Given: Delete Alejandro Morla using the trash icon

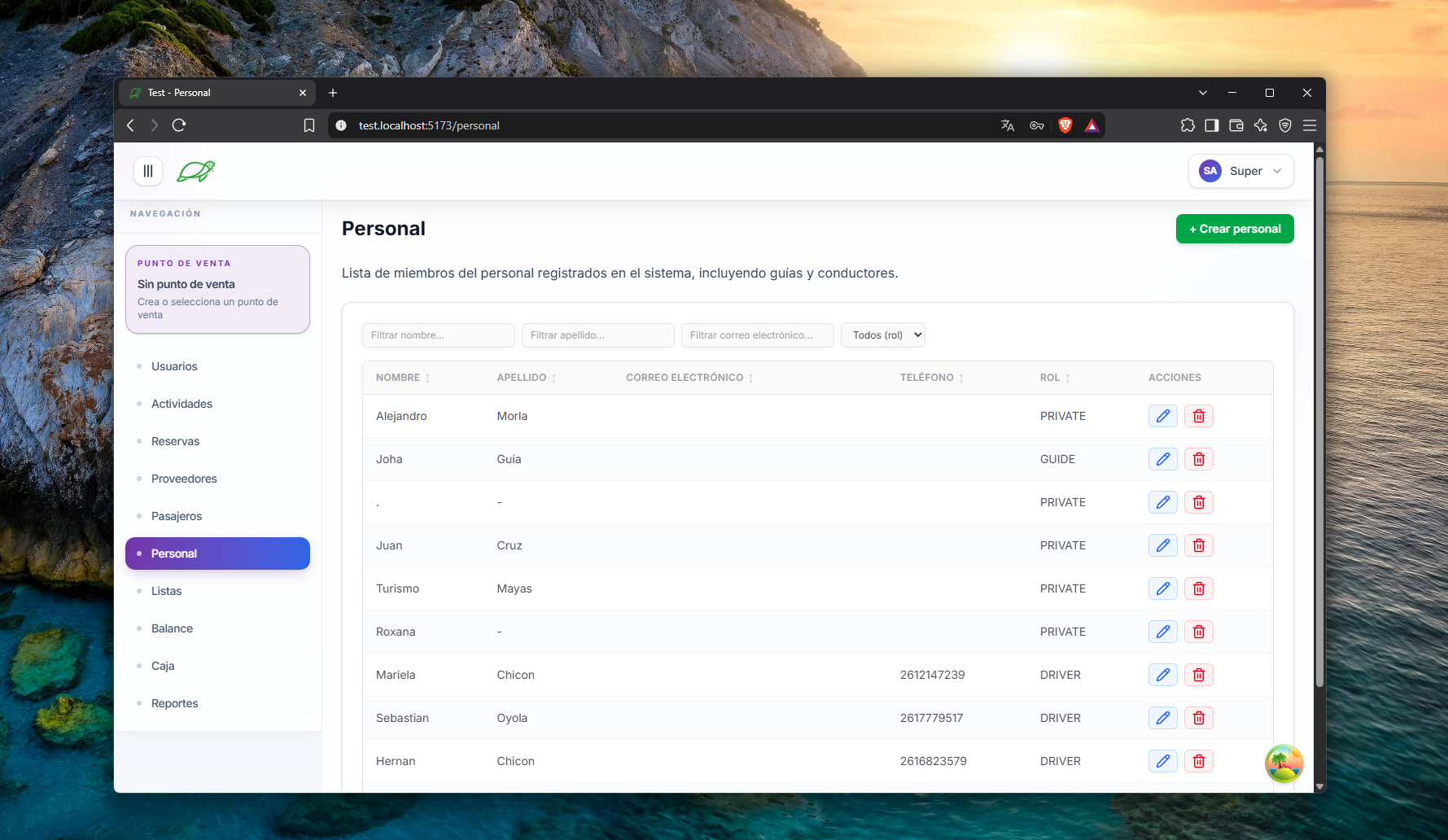Looking at the screenshot, I should pyautogui.click(x=1198, y=416).
